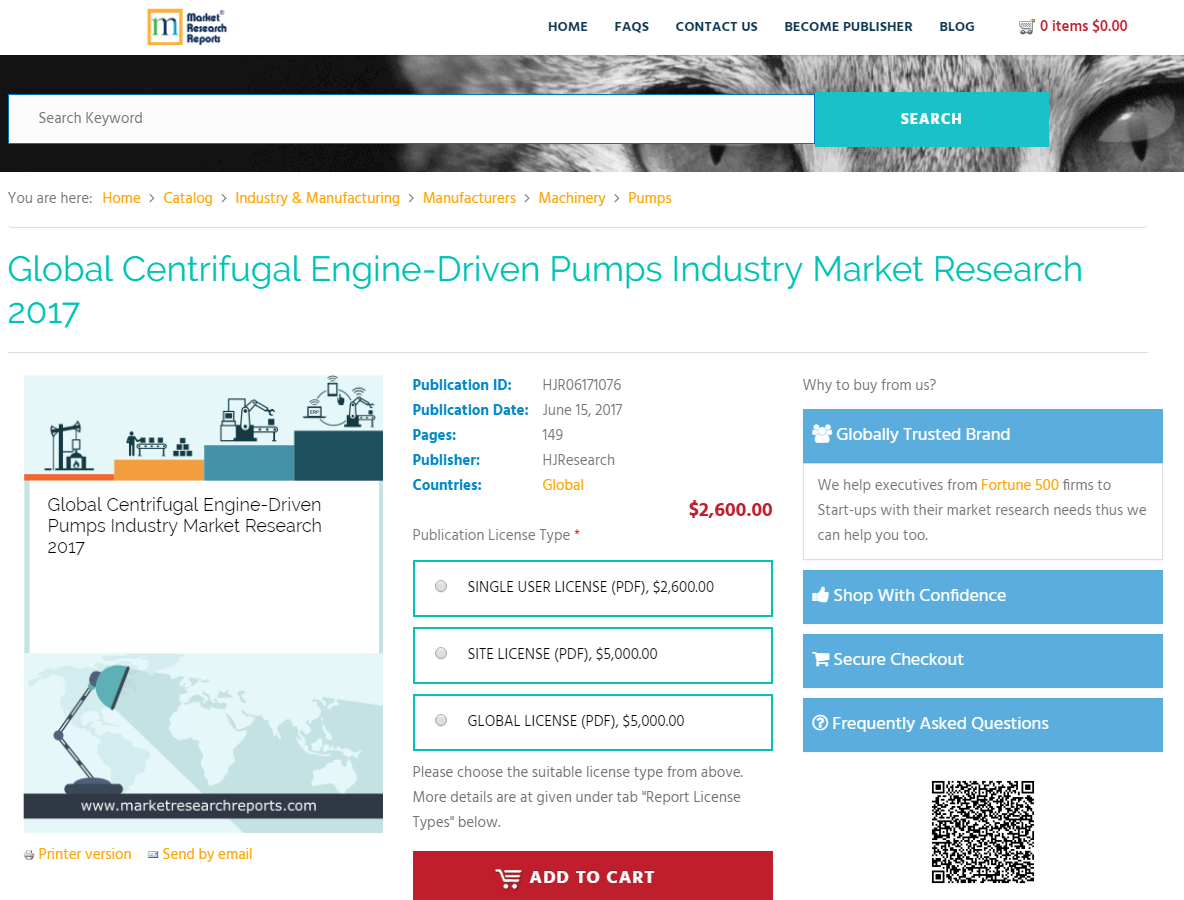Image resolution: width=1184 pixels, height=900 pixels.
Task: Open the Printer version link
Action: point(85,854)
